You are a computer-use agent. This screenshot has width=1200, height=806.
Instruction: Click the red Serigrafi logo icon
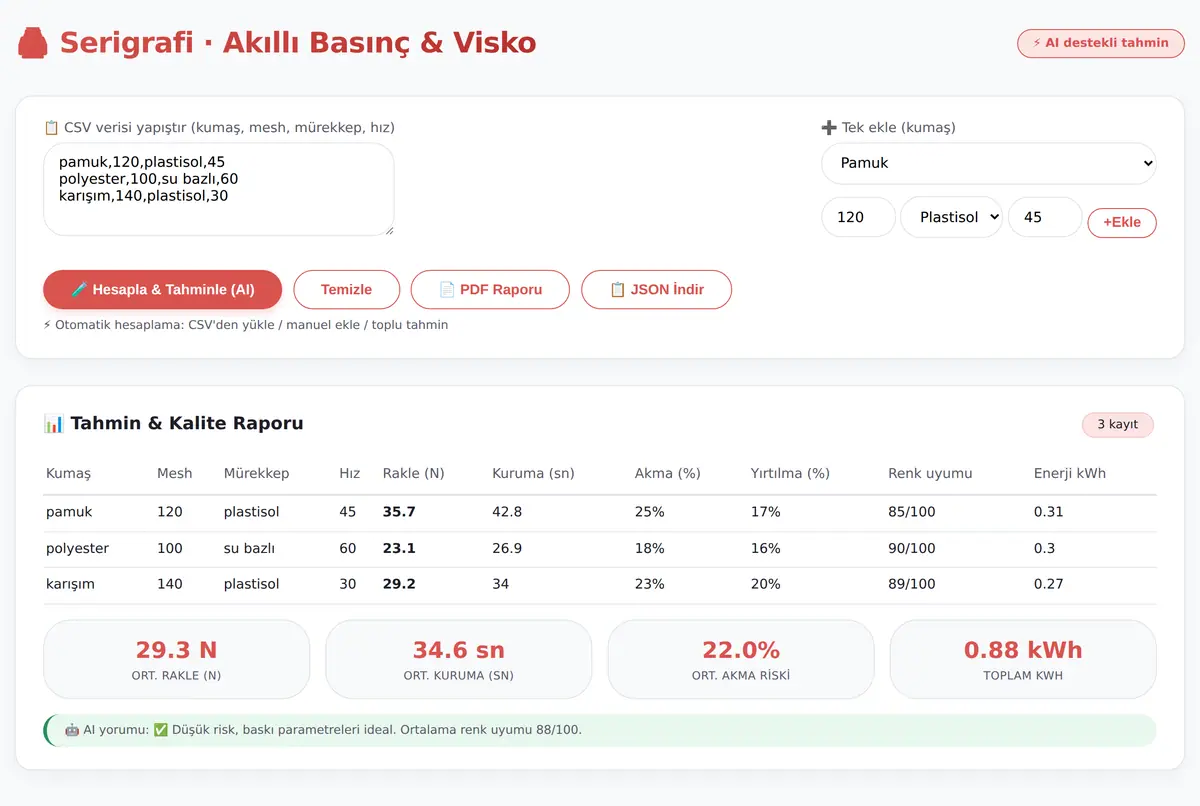[33, 43]
